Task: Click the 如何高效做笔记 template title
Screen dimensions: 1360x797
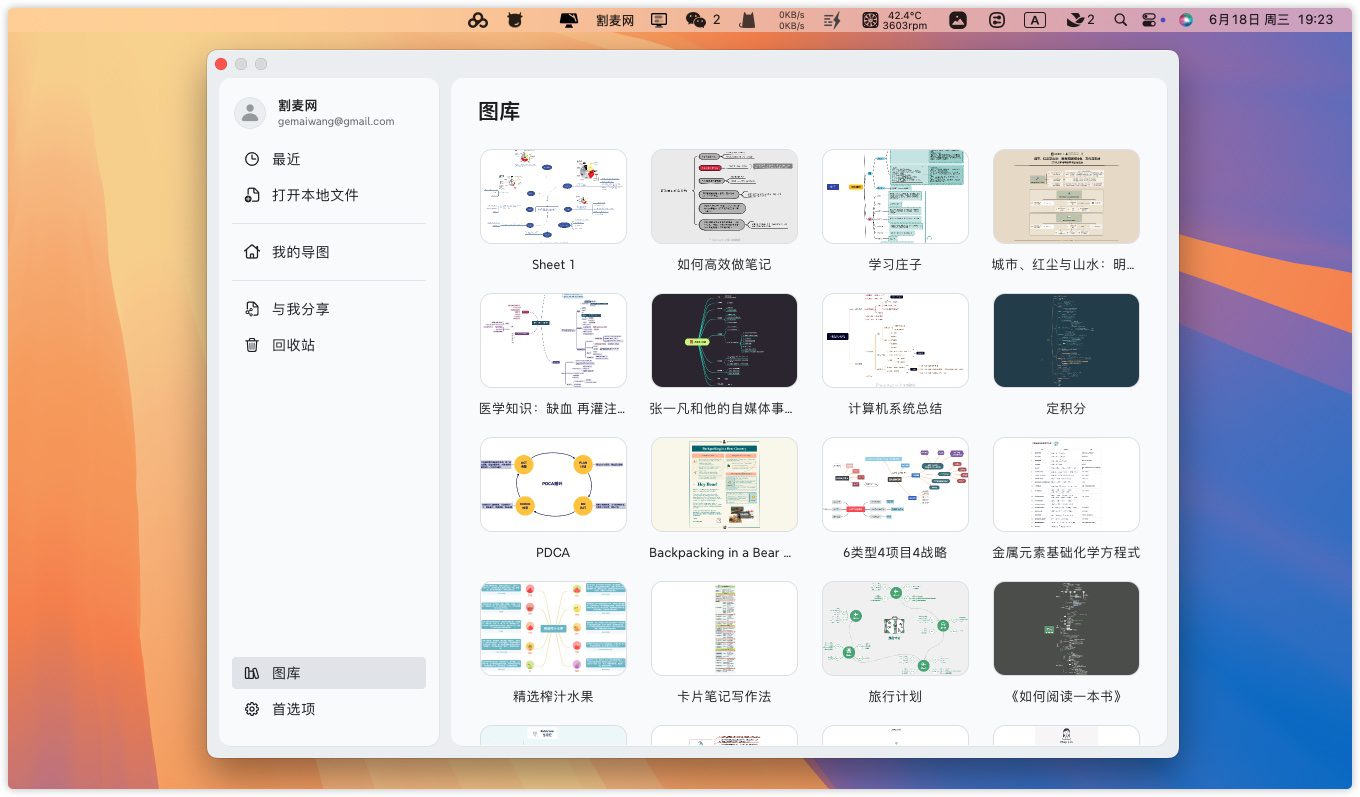Action: coord(724,265)
